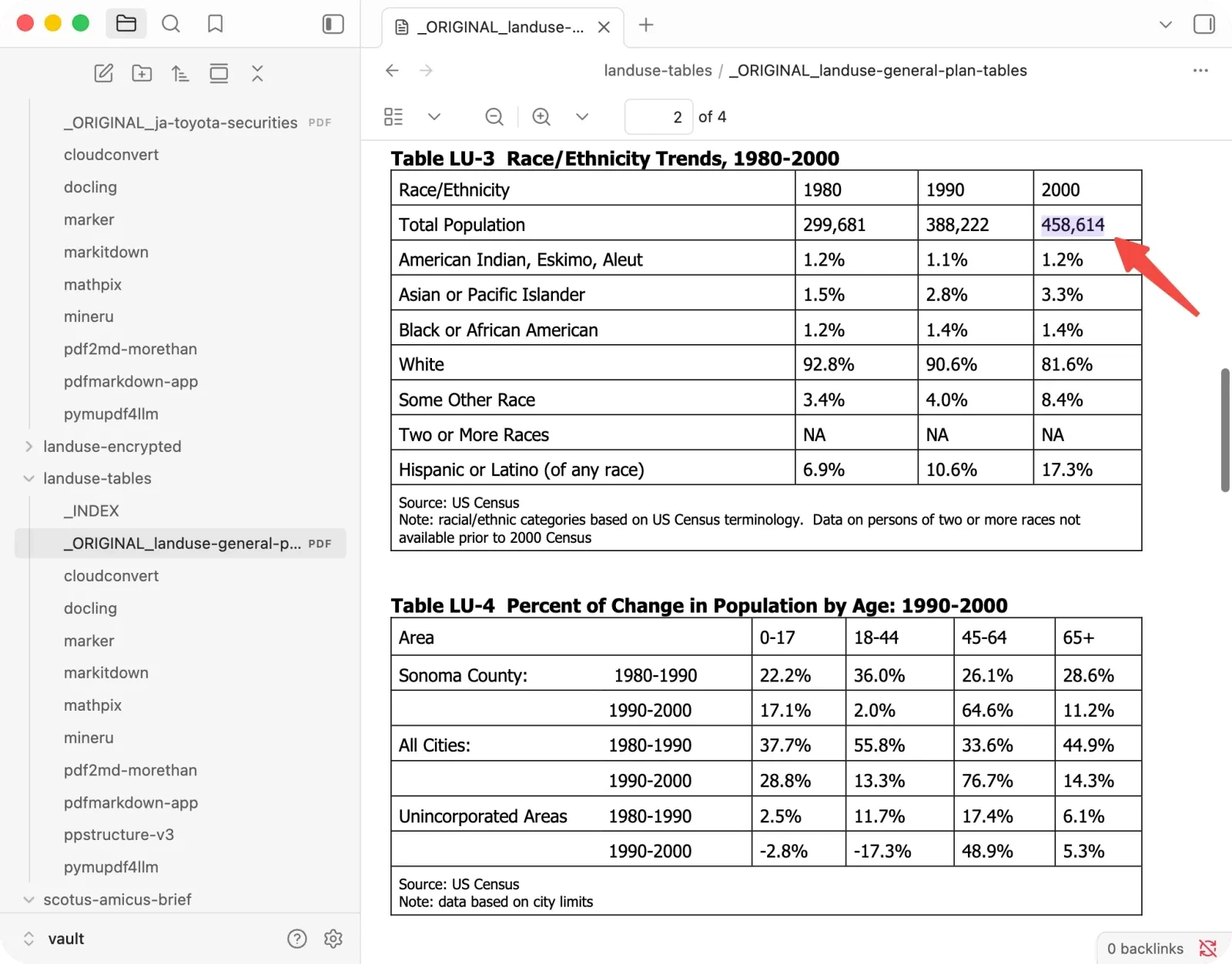1232x964 pixels.
Task: Expand the landuse-encrypted folder
Action: click(x=28, y=447)
